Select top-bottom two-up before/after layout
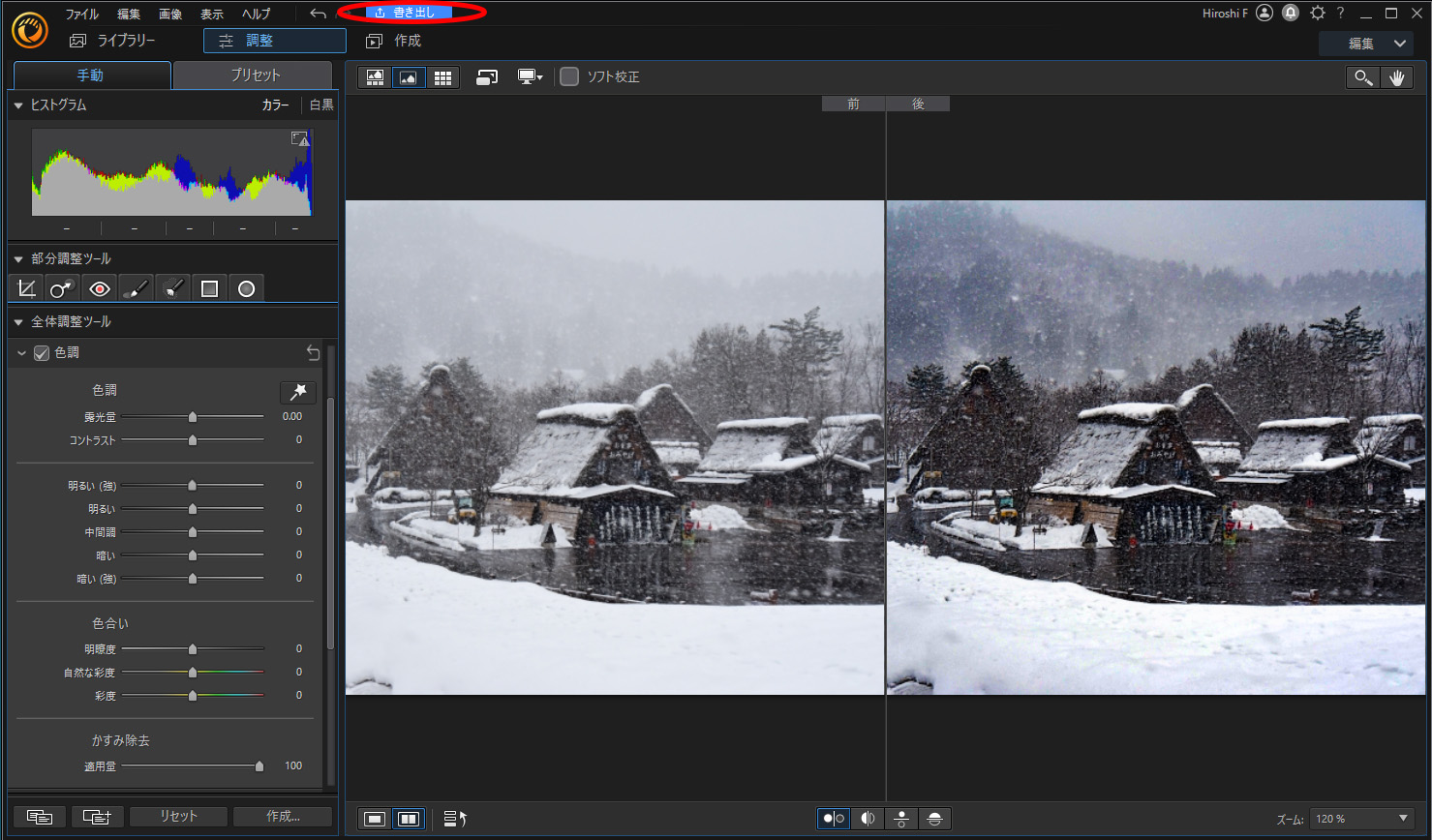 (x=900, y=819)
